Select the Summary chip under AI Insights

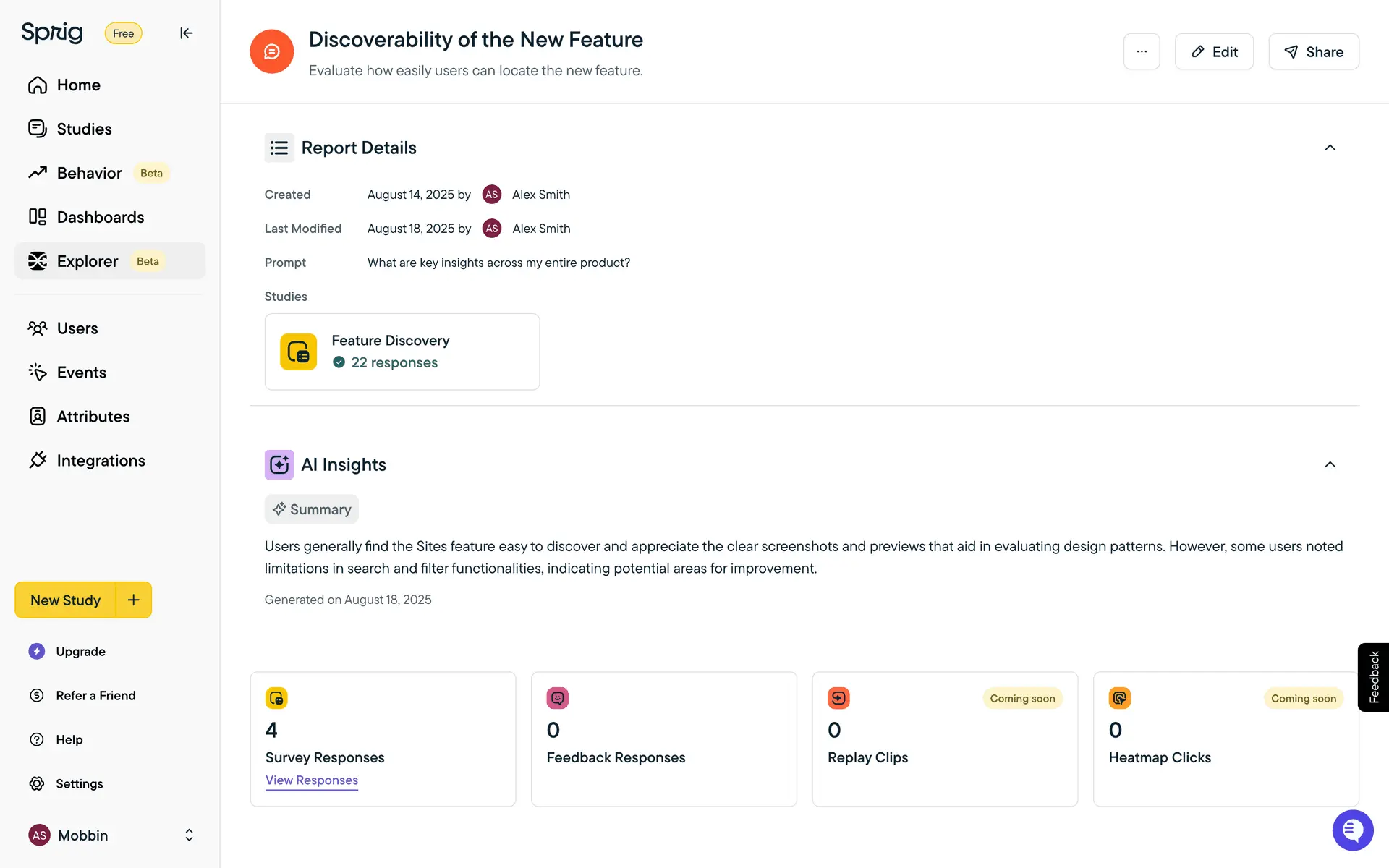[x=311, y=509]
